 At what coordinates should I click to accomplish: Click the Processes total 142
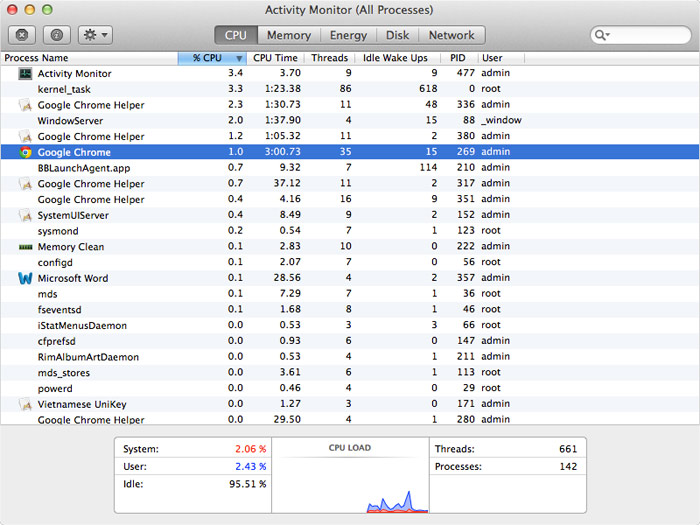point(568,467)
